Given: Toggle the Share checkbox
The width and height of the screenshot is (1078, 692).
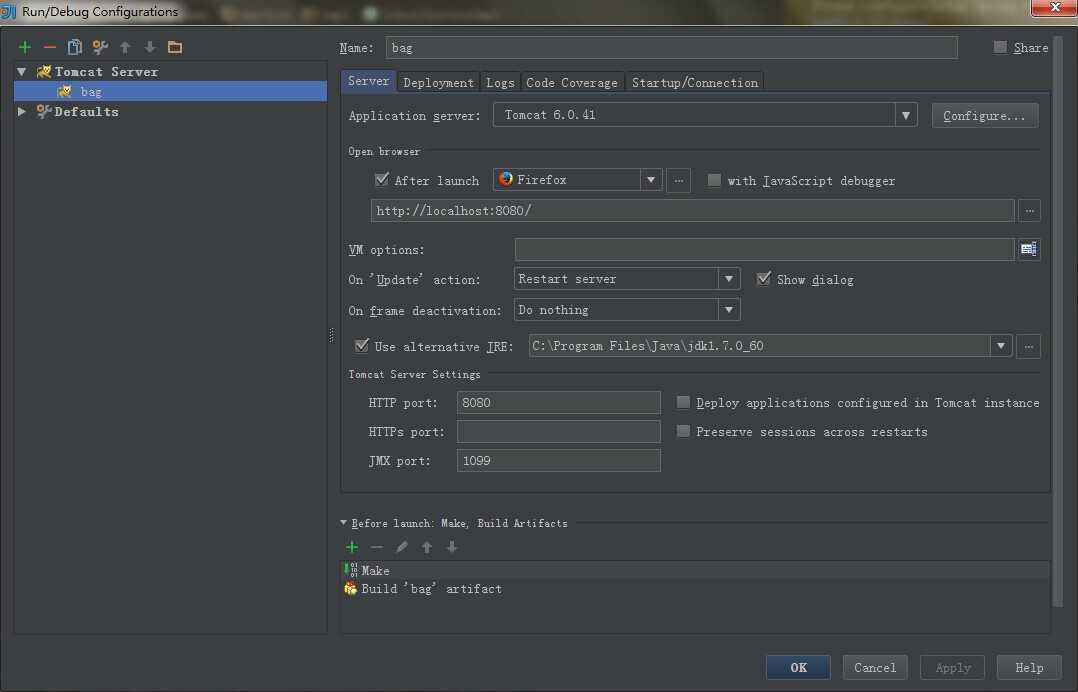Looking at the screenshot, I should [1000, 47].
